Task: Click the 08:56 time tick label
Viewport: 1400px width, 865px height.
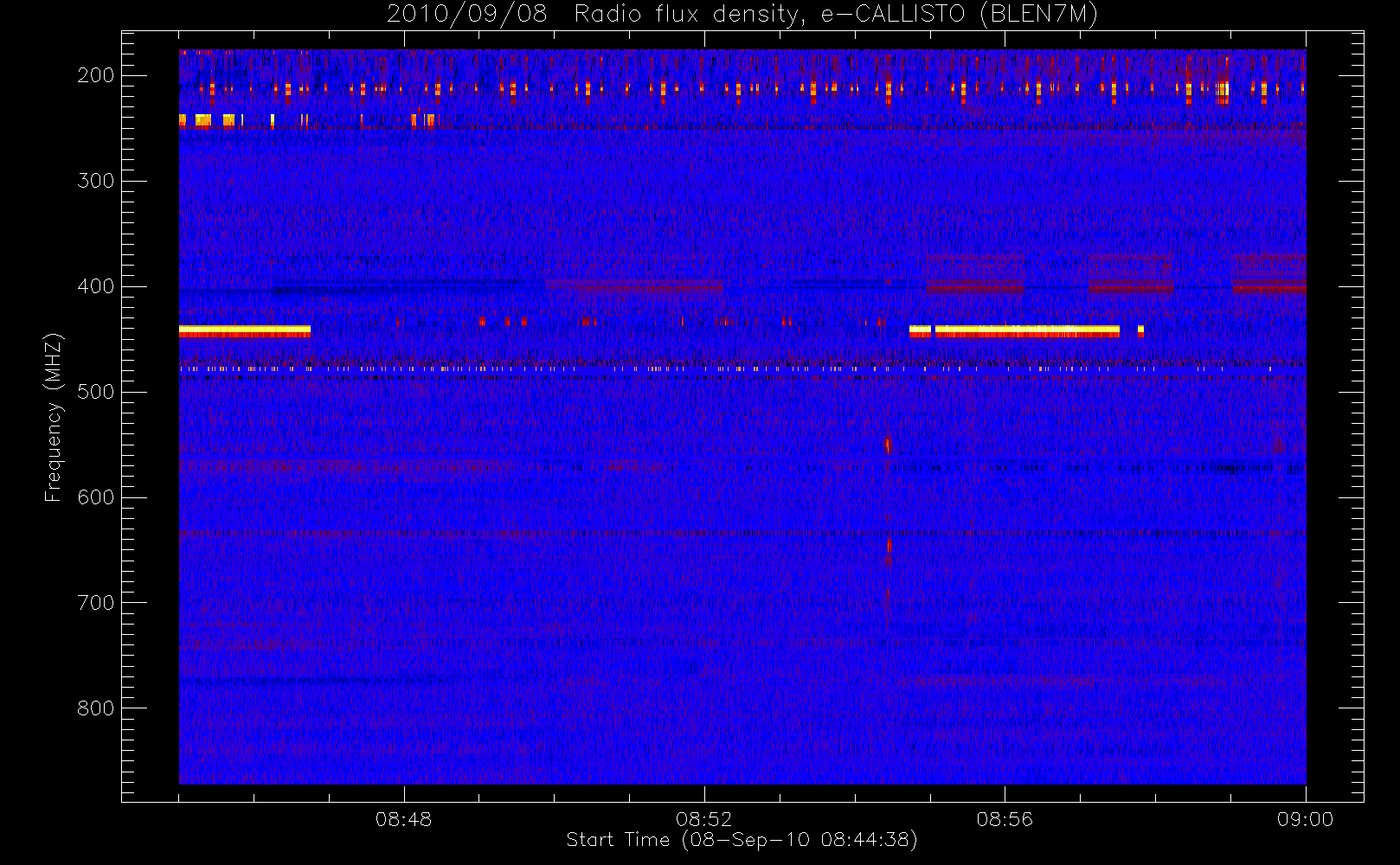Action: (x=1005, y=818)
